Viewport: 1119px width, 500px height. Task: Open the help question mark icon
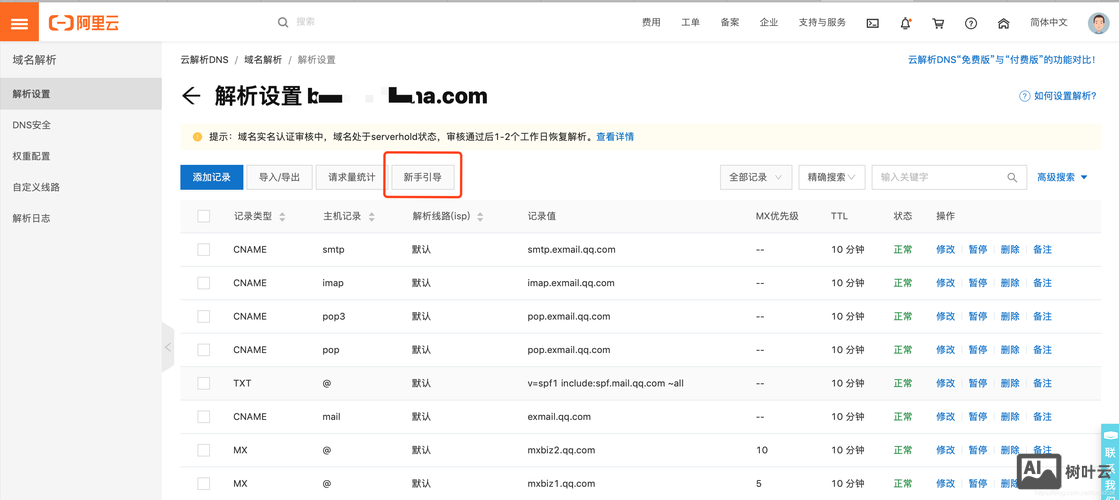[x=971, y=23]
